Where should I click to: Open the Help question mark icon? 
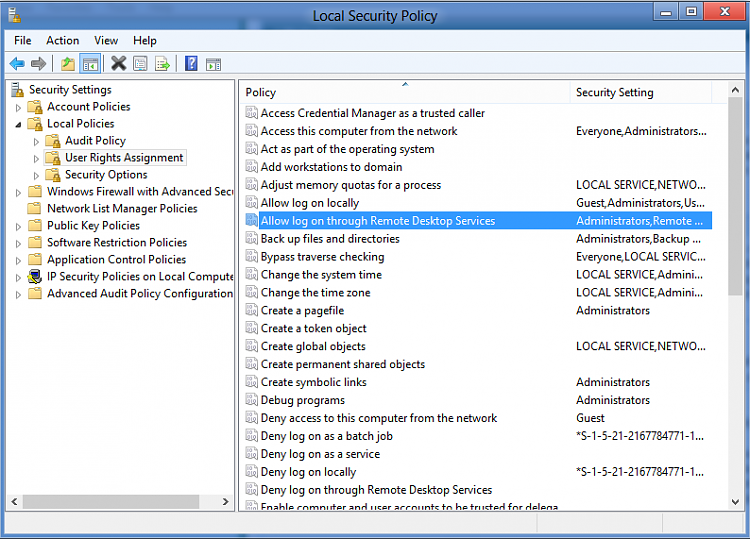tap(191, 63)
